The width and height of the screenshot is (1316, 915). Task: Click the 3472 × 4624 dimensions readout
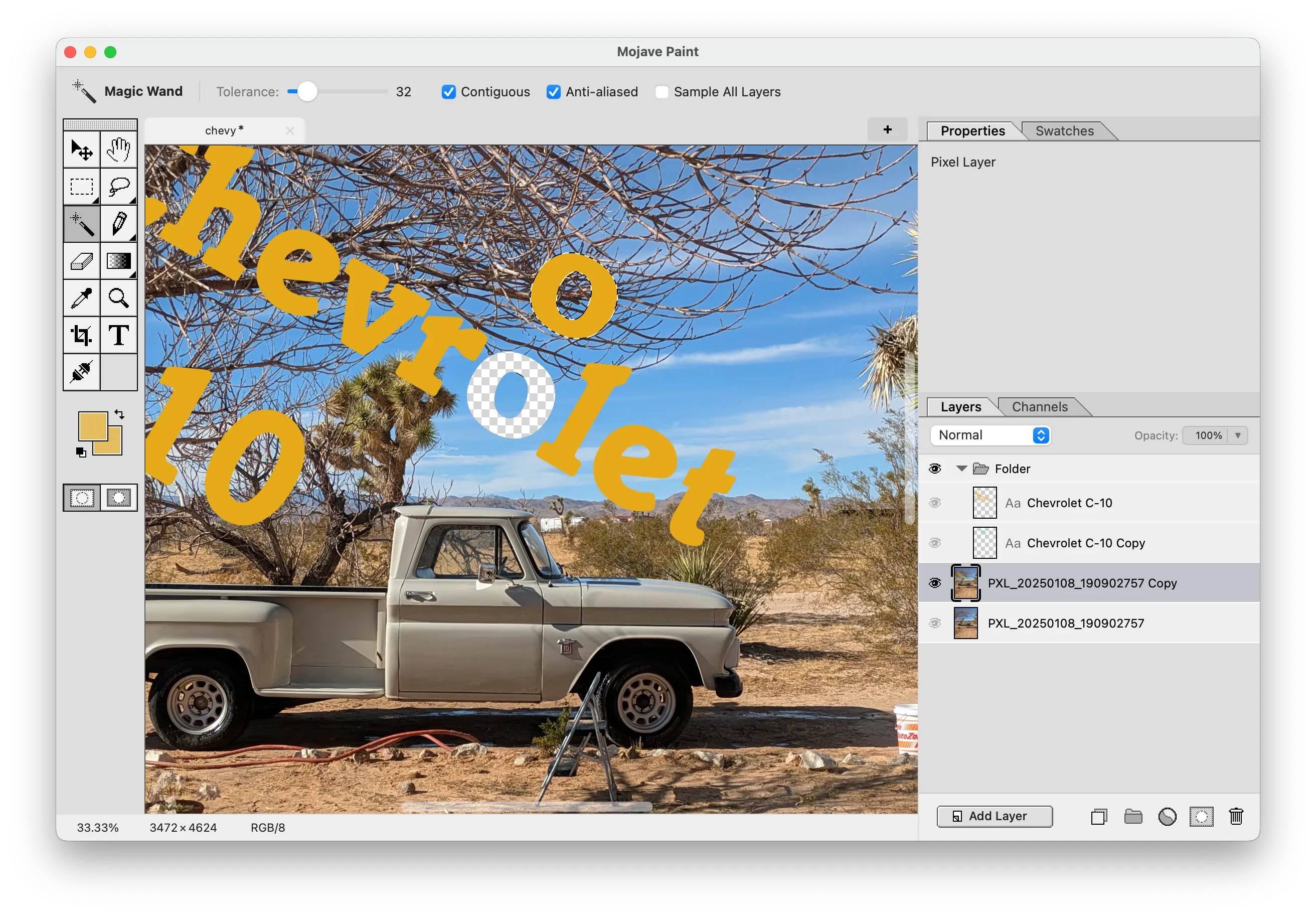point(183,828)
